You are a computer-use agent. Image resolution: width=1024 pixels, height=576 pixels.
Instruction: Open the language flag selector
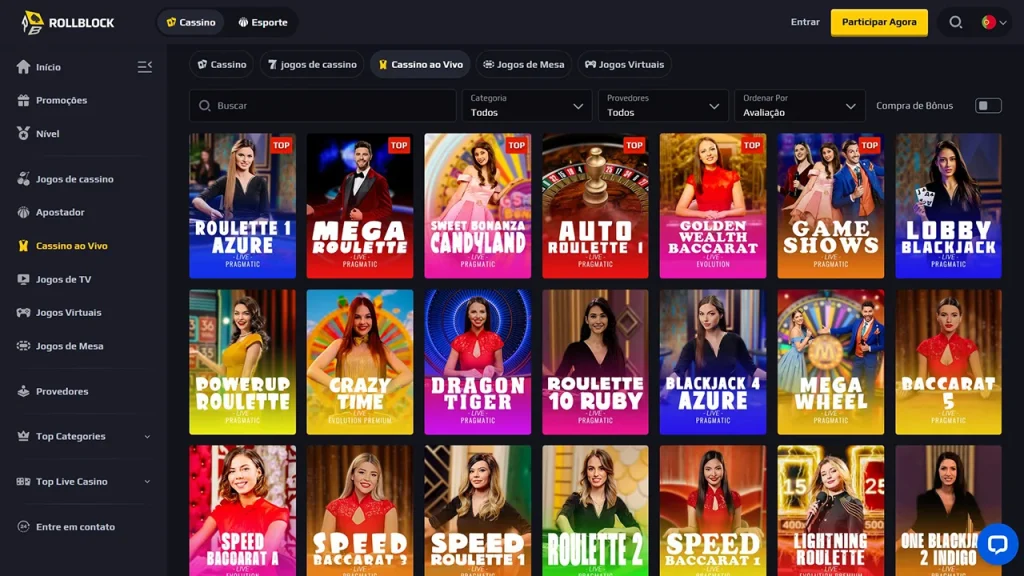pos(994,22)
